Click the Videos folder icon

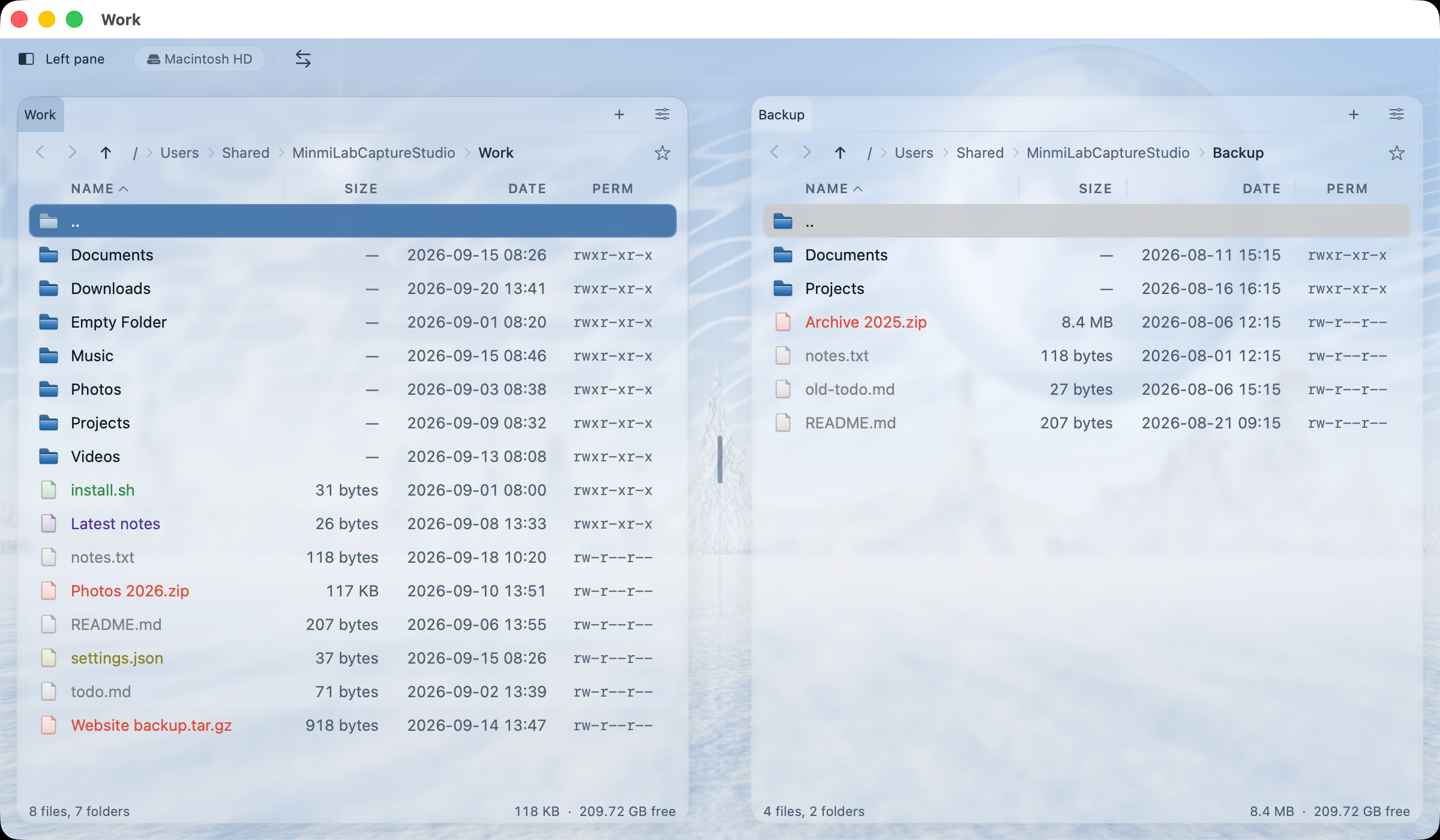pyautogui.click(x=49, y=457)
